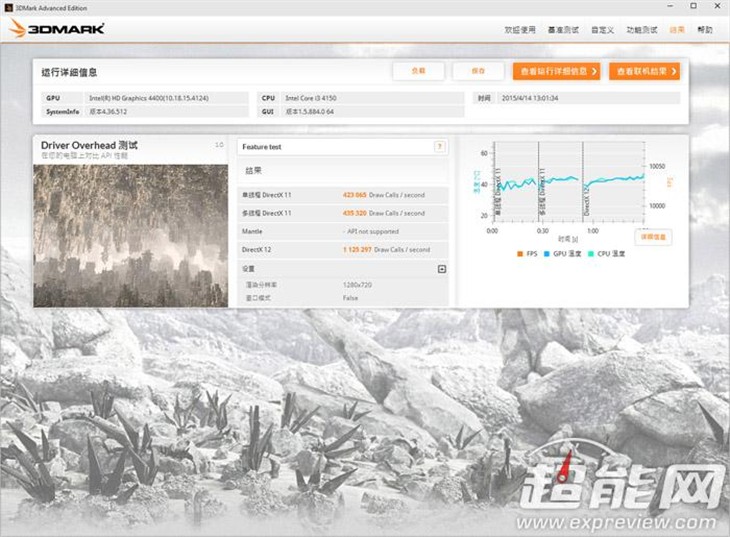Click the windowed mode False value
Screen dimensions: 730x537
(x=350, y=298)
